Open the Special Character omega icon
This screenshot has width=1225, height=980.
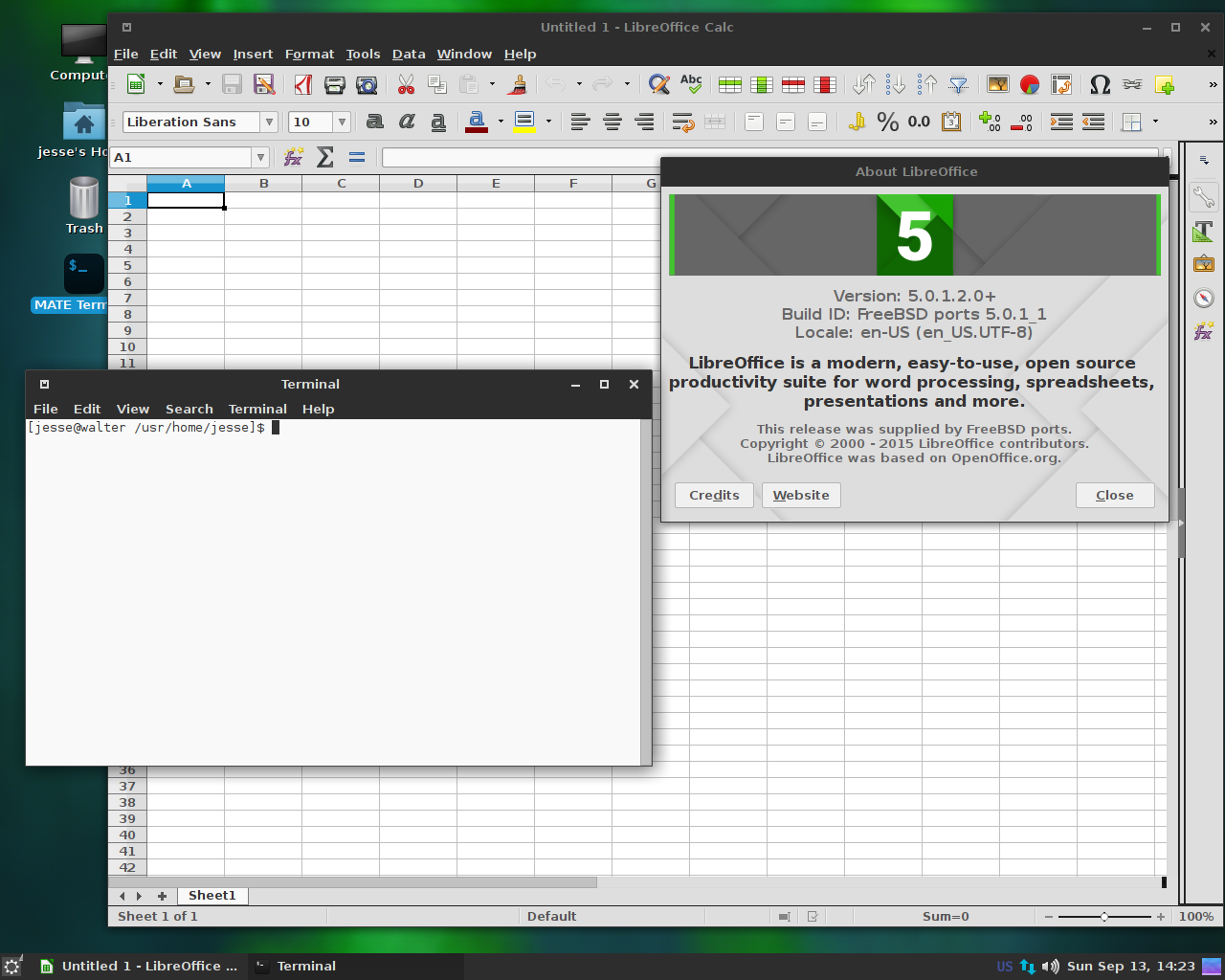tap(1100, 85)
